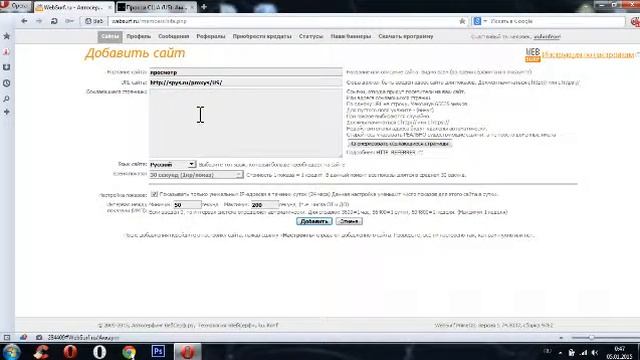
Task: Toggle unique IP addresses only checkbox
Action: coord(154,194)
